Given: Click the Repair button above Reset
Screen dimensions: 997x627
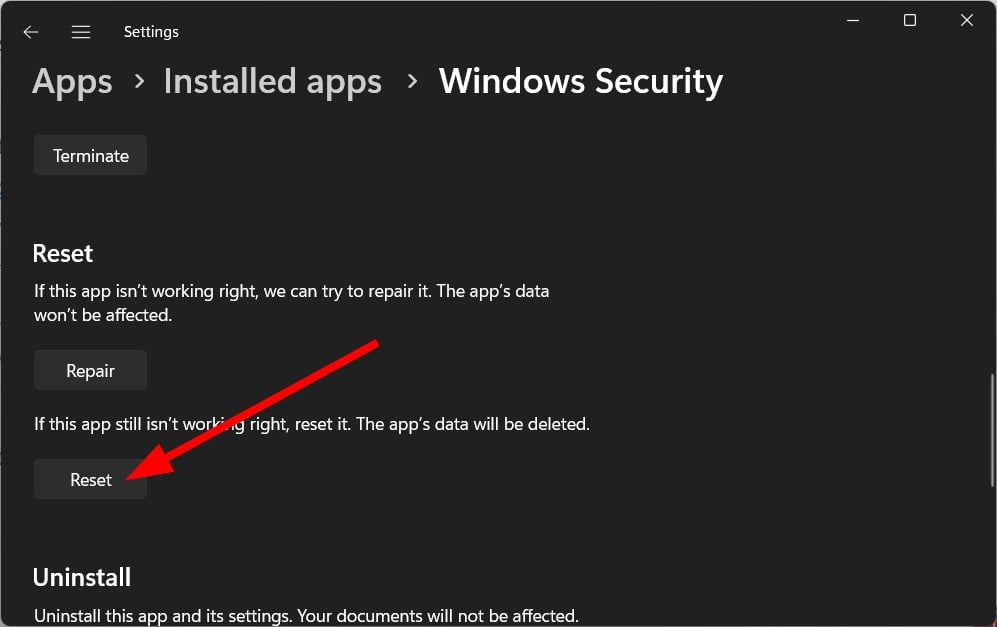Looking at the screenshot, I should [x=90, y=369].
